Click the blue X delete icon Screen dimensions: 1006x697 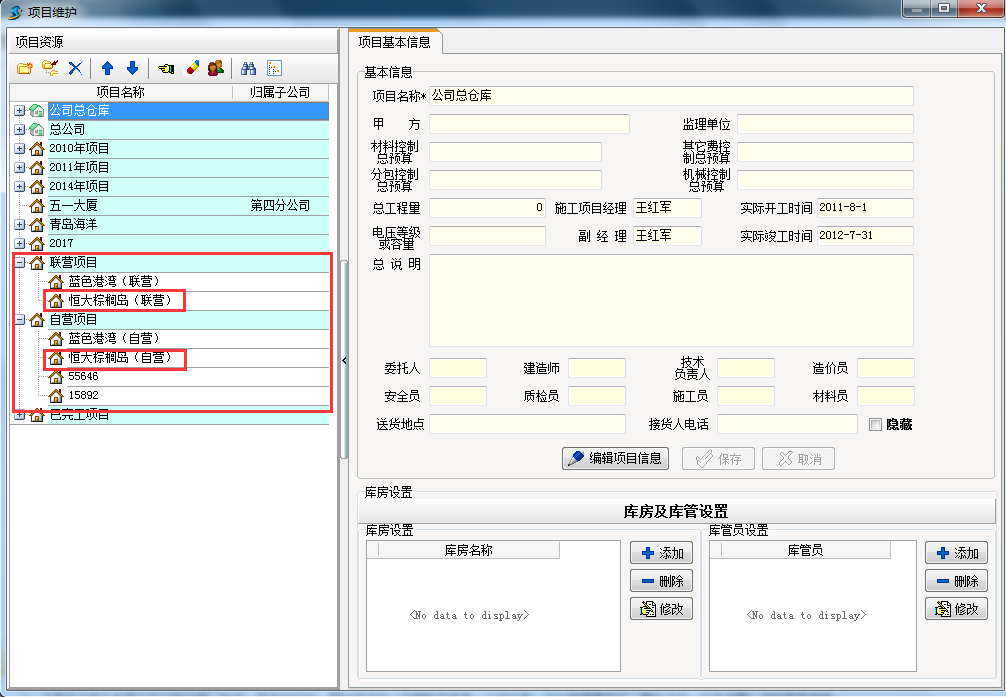pyautogui.click(x=75, y=68)
